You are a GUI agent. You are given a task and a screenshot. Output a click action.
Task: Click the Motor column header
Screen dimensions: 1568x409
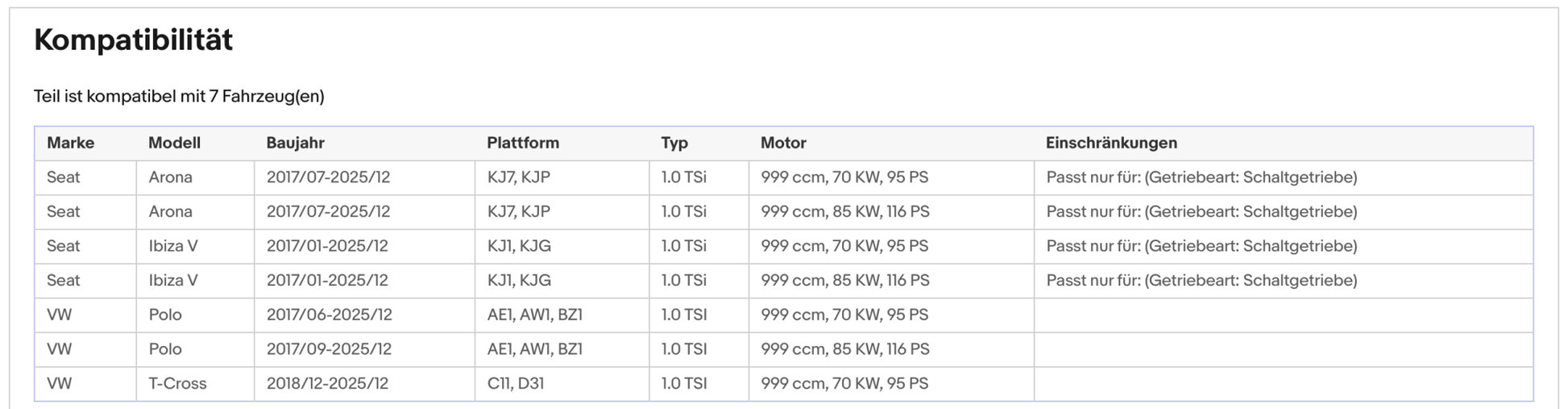(783, 143)
